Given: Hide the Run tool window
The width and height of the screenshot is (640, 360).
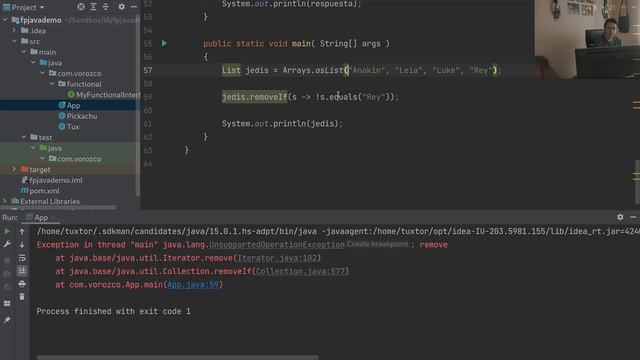Looking at the screenshot, I should coord(633,217).
